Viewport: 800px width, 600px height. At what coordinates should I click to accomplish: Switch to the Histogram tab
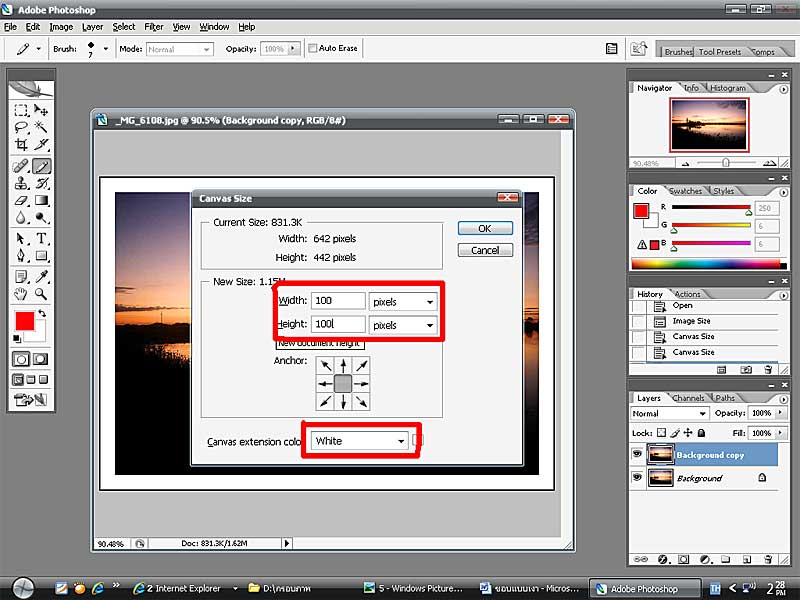point(728,88)
